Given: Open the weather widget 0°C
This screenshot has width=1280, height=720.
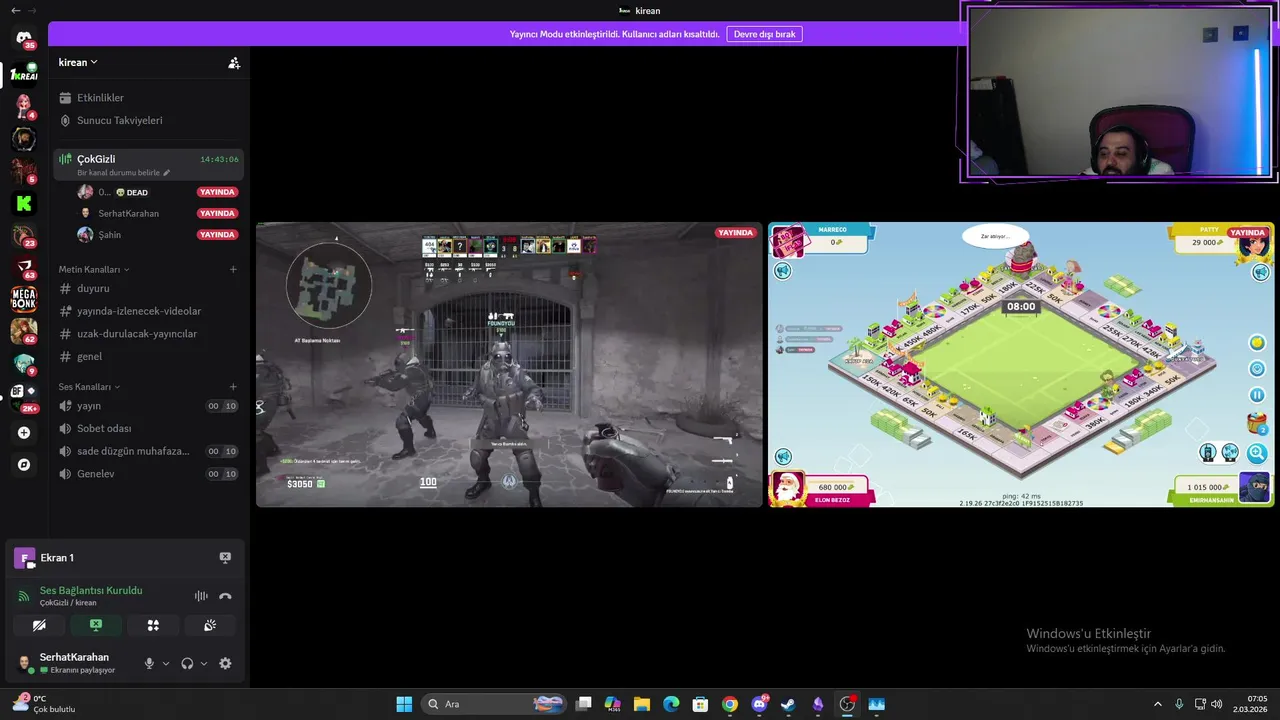Looking at the screenshot, I should click(44, 704).
